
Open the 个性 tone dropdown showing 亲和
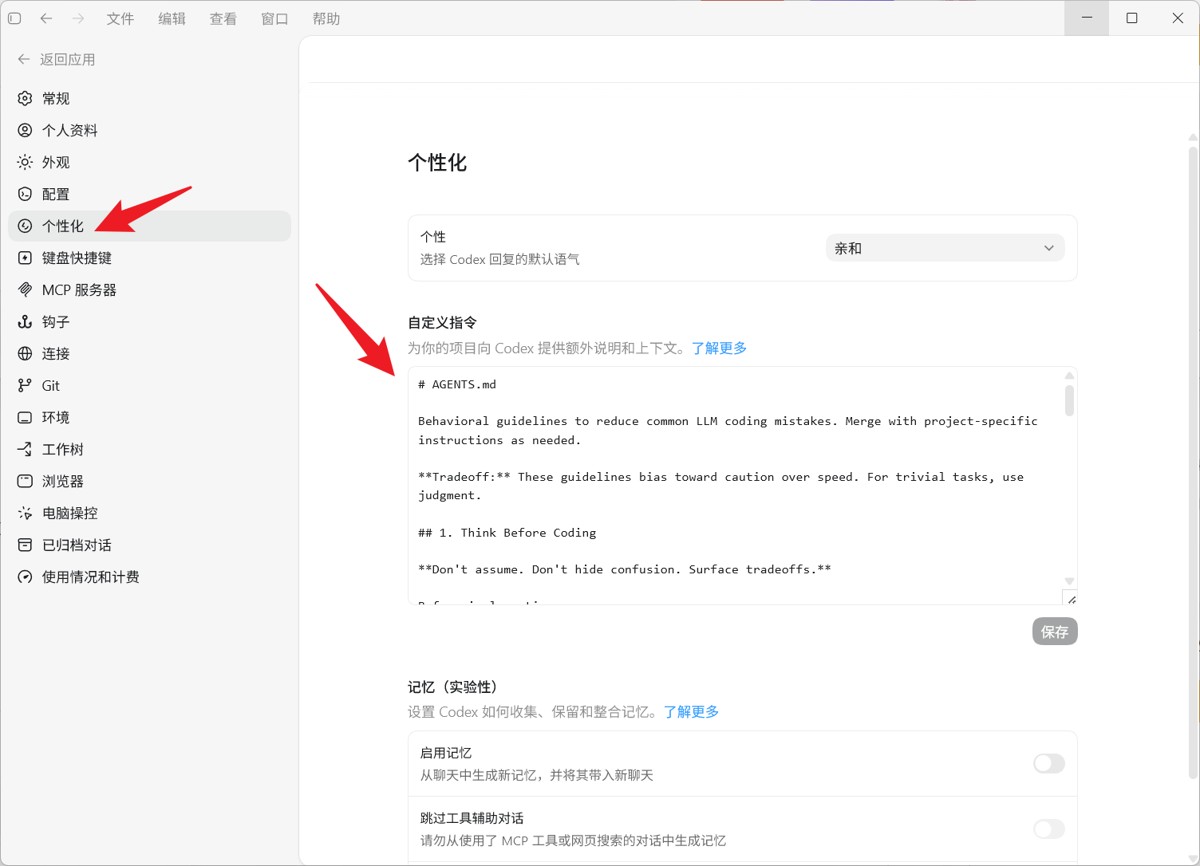pos(945,248)
